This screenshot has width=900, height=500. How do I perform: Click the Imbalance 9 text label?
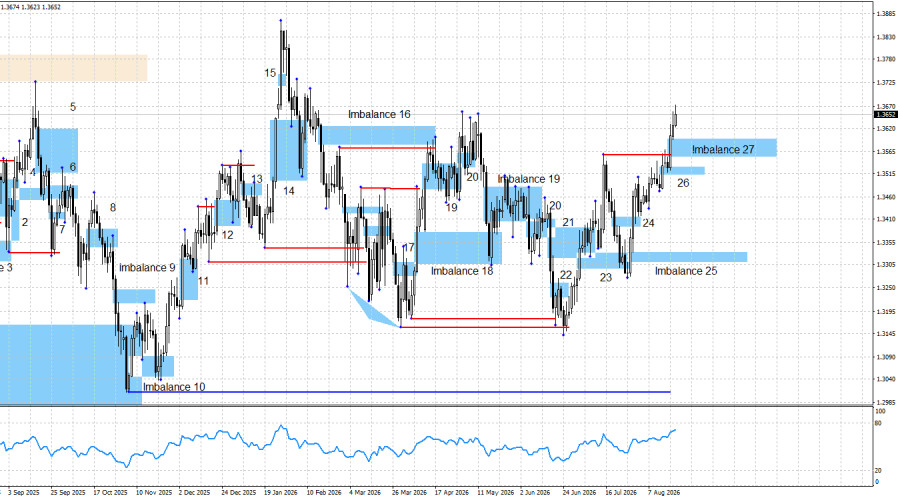click(147, 268)
